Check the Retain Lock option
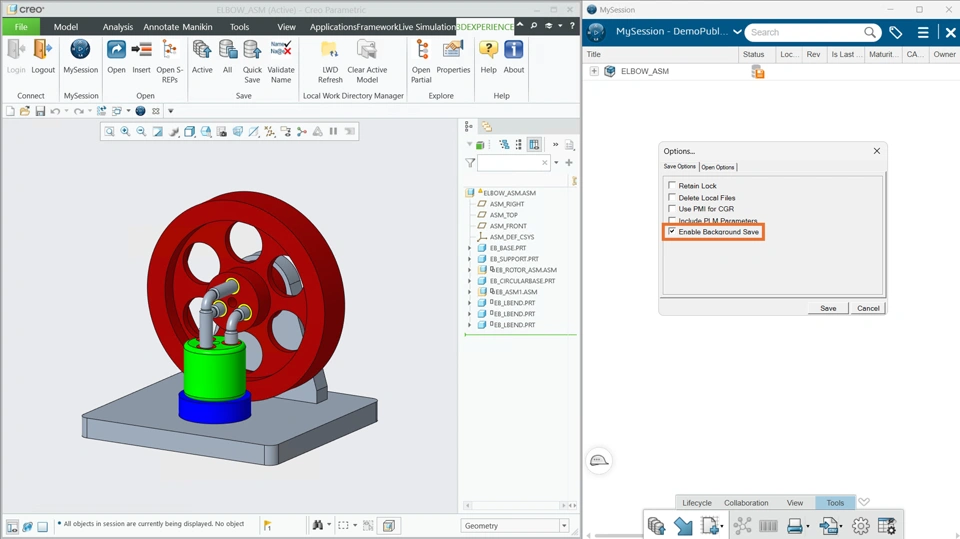 tap(672, 185)
